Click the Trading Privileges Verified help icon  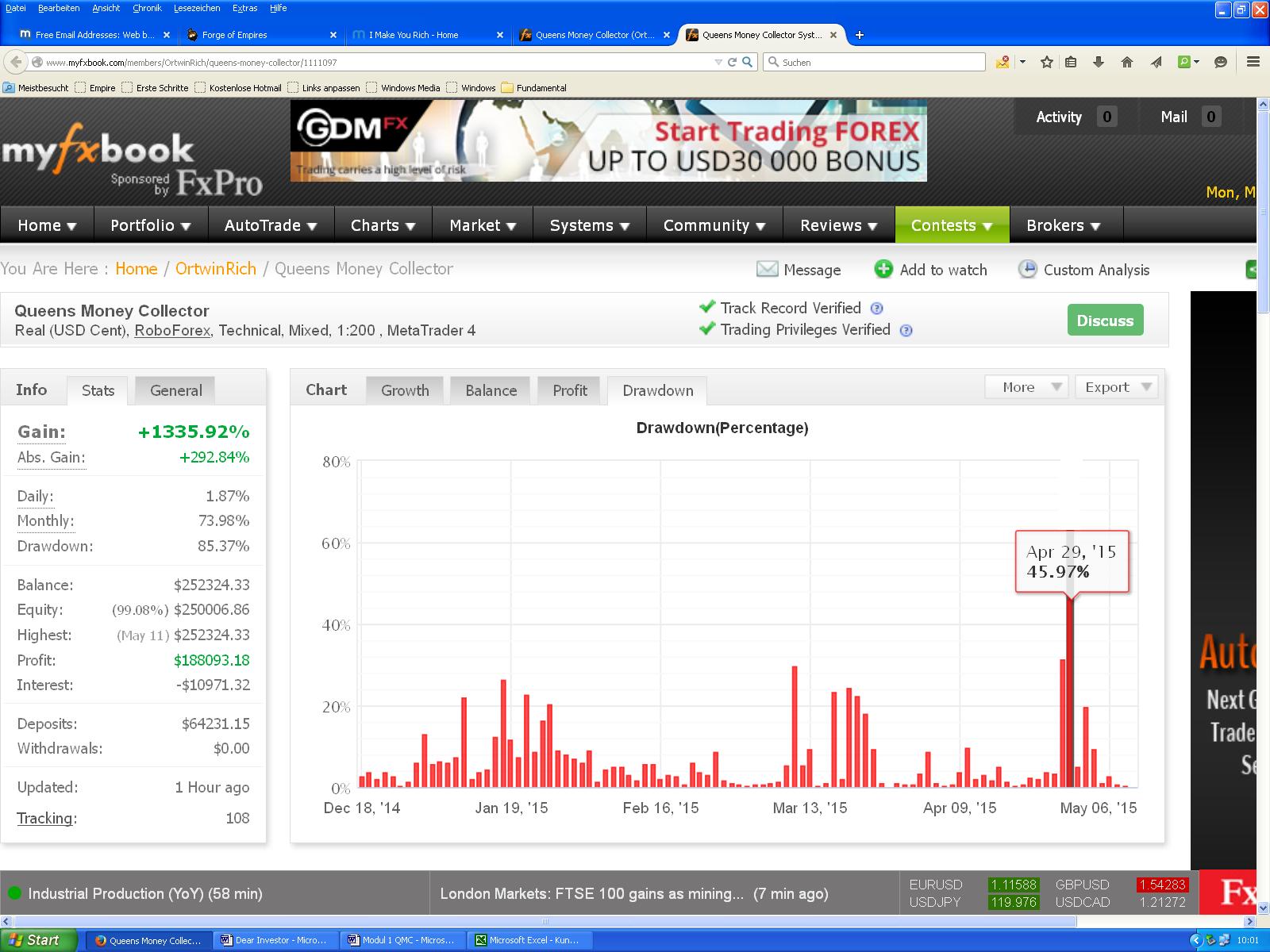[x=906, y=330]
